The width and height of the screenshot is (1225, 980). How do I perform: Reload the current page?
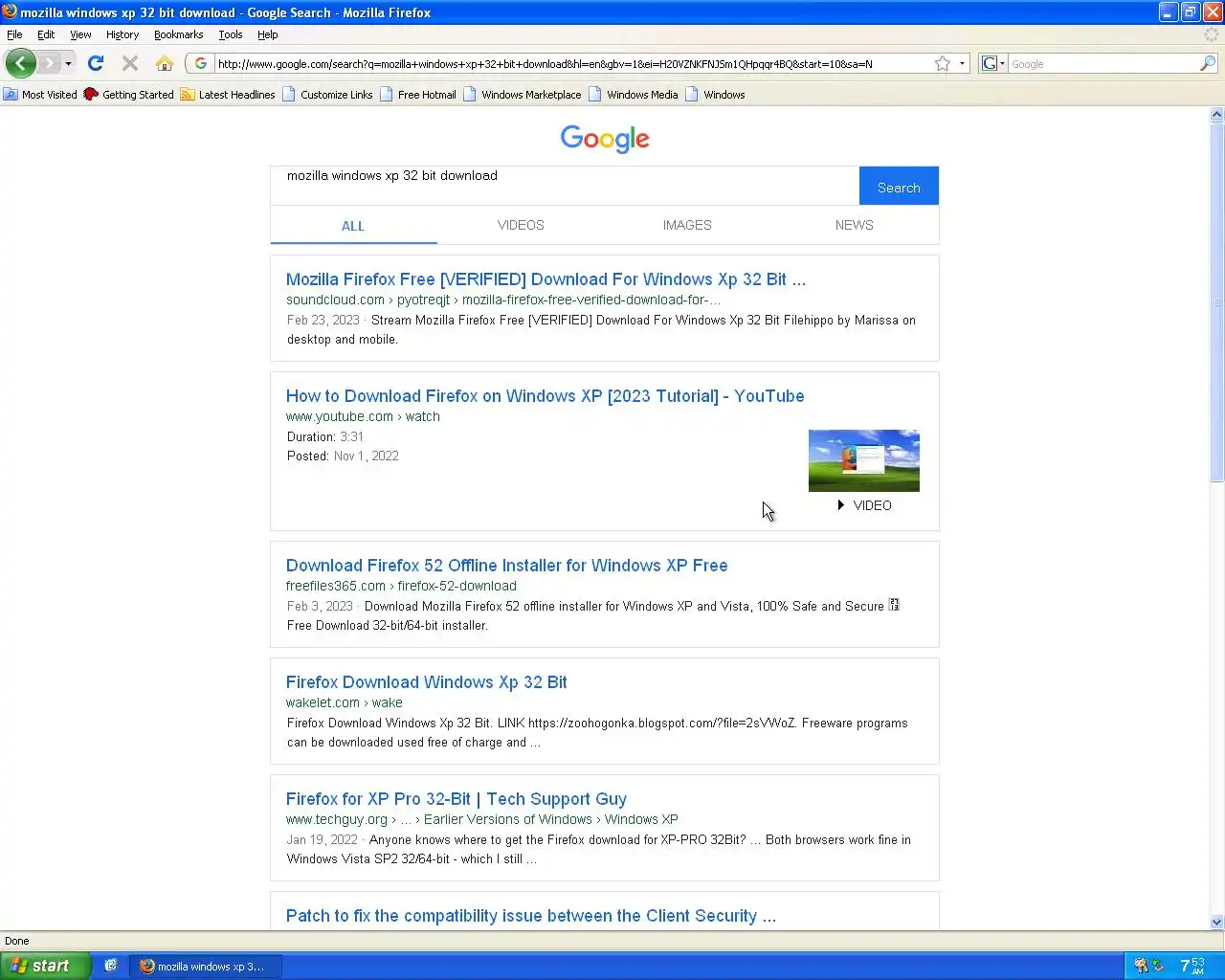[95, 63]
